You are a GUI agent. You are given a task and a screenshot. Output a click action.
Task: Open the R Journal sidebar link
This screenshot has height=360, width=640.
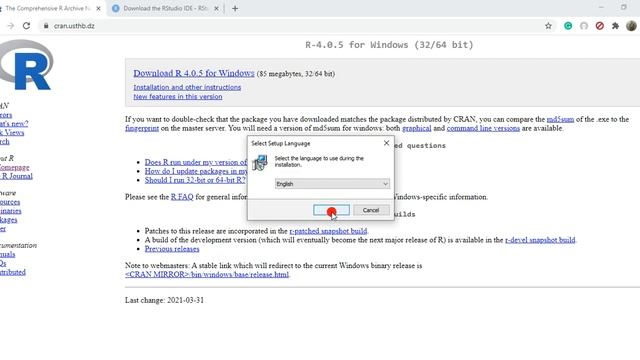point(16,176)
